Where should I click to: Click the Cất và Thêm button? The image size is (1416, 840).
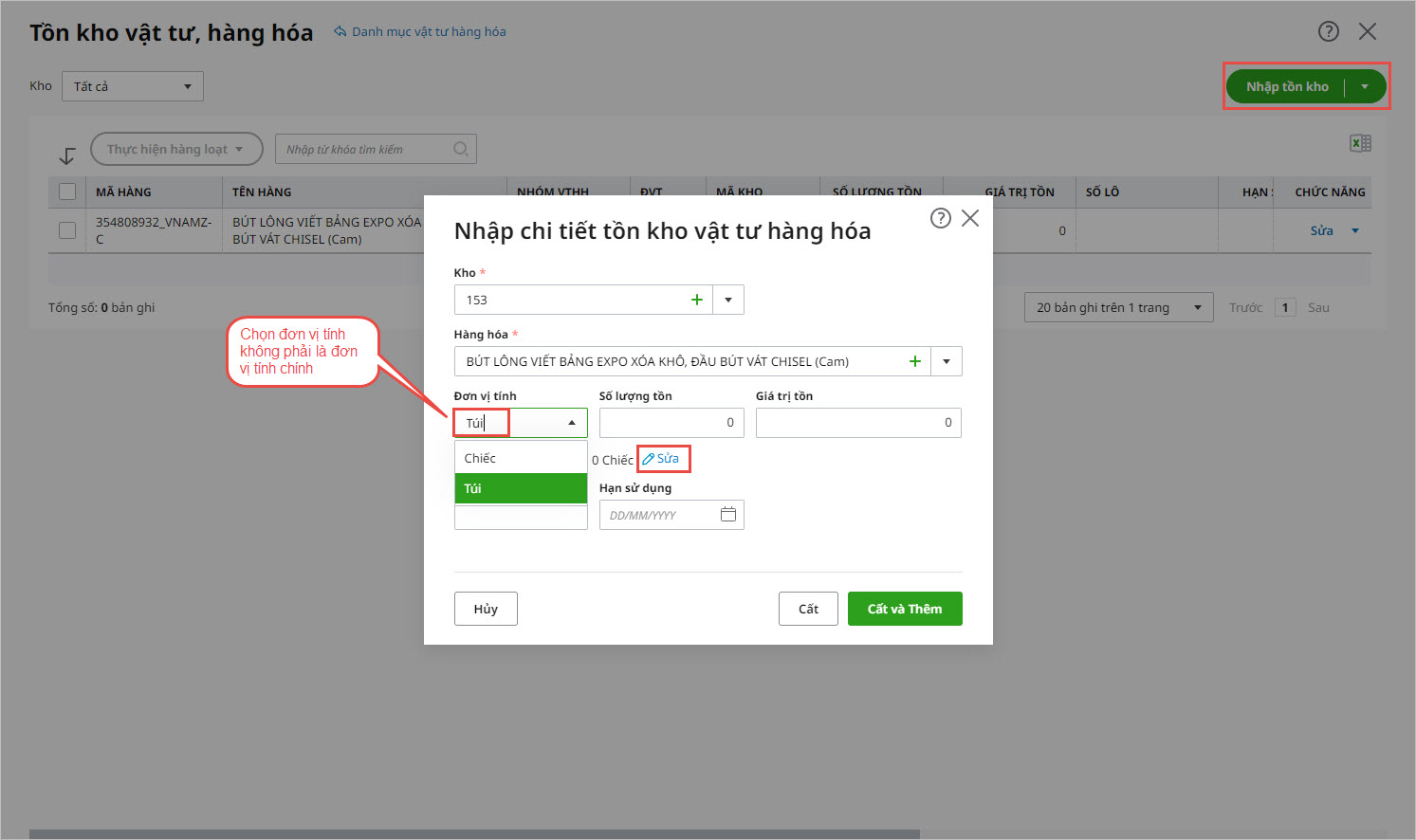[904, 609]
